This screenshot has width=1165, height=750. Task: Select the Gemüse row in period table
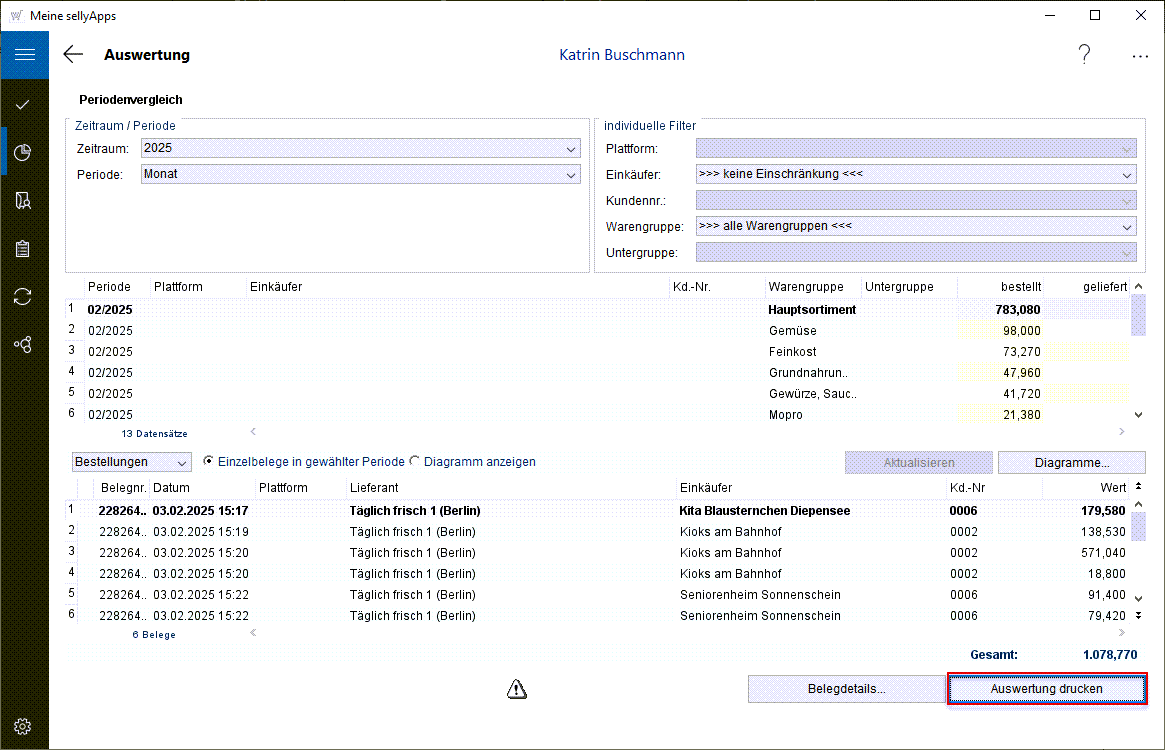tap(792, 330)
